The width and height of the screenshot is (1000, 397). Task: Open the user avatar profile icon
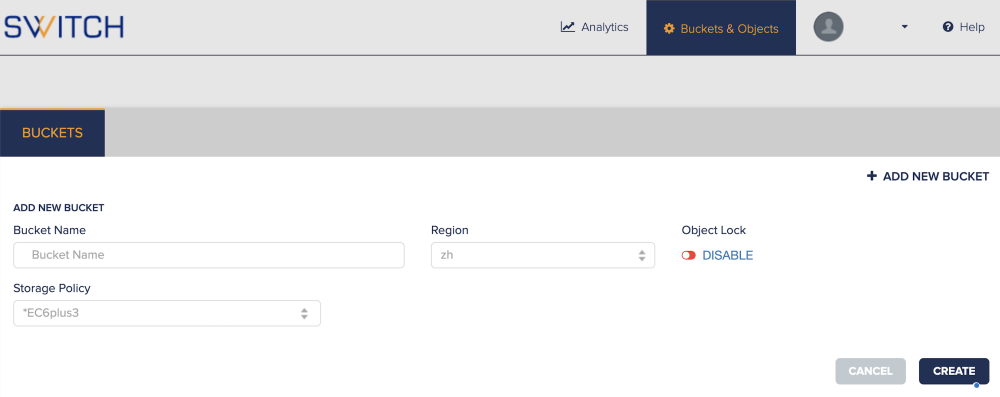point(828,27)
